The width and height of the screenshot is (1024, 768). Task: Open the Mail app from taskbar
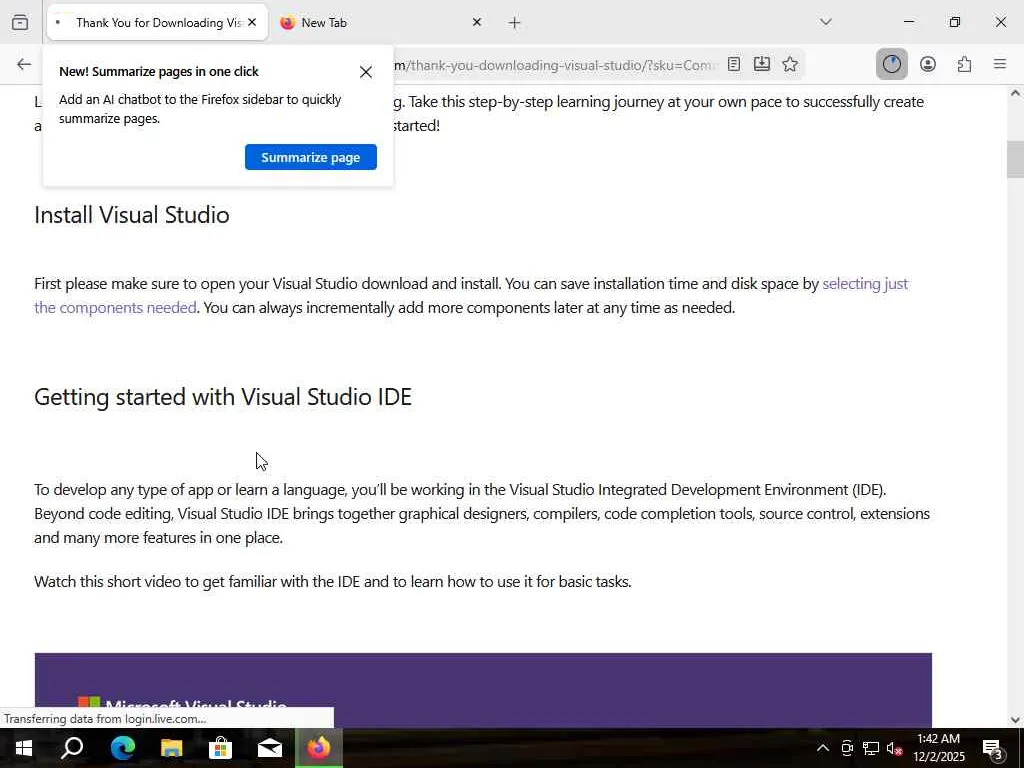tap(270, 748)
